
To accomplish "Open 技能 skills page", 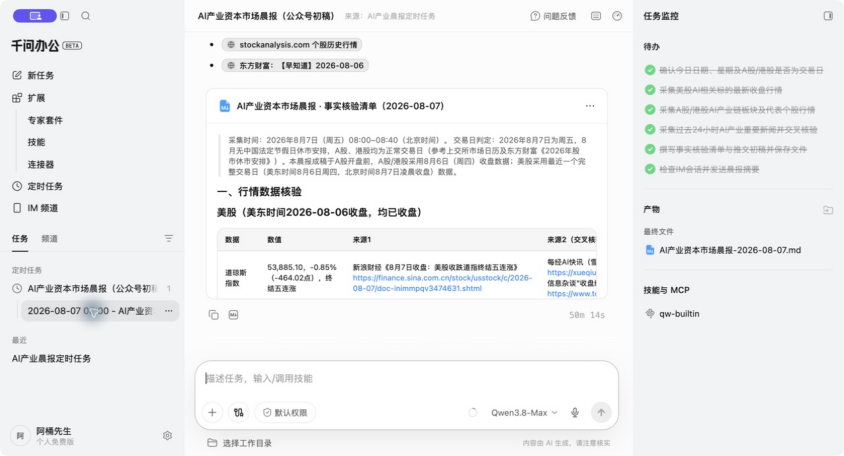I will (x=36, y=142).
